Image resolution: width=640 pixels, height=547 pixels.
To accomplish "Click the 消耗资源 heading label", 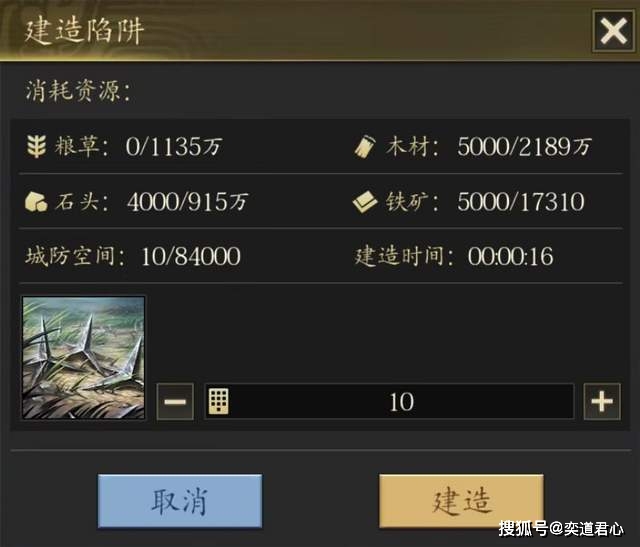I will (x=78, y=90).
